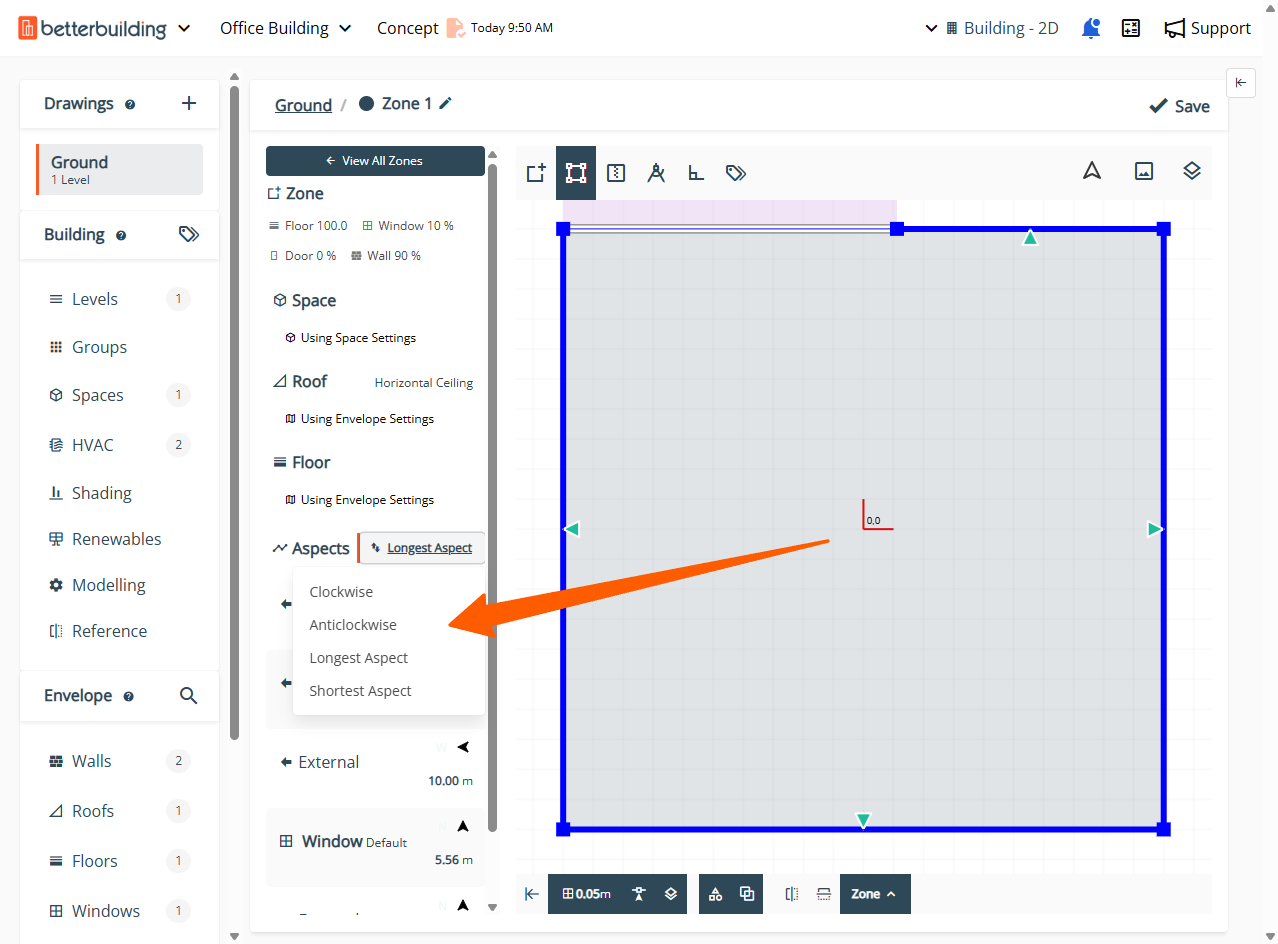Screen dimensions: 1278x944
Task: Open the background image tool
Action: point(1144,171)
